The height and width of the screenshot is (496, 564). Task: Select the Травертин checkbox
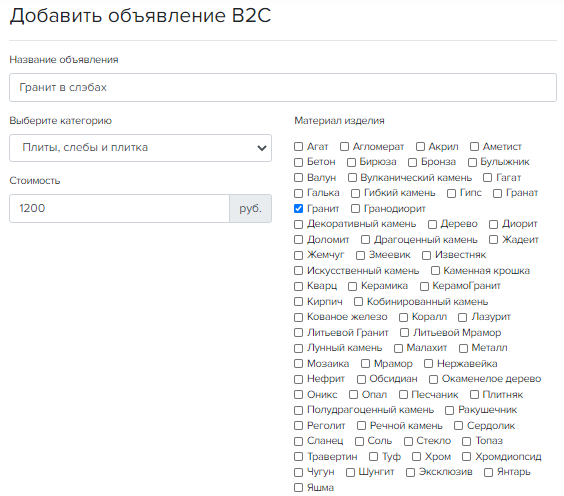(x=298, y=456)
